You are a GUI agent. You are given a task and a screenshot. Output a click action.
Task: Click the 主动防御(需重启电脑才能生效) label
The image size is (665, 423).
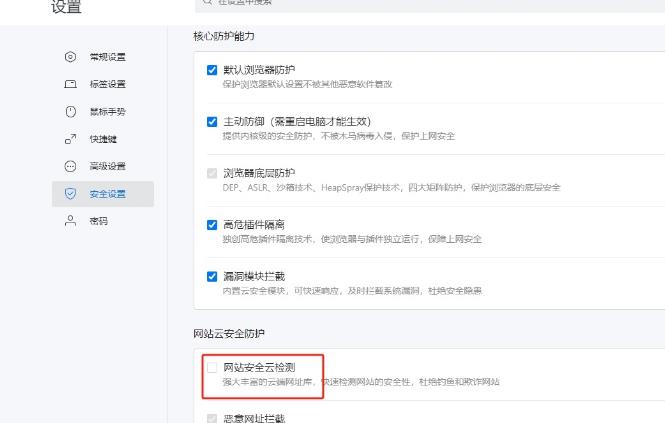[297, 122]
